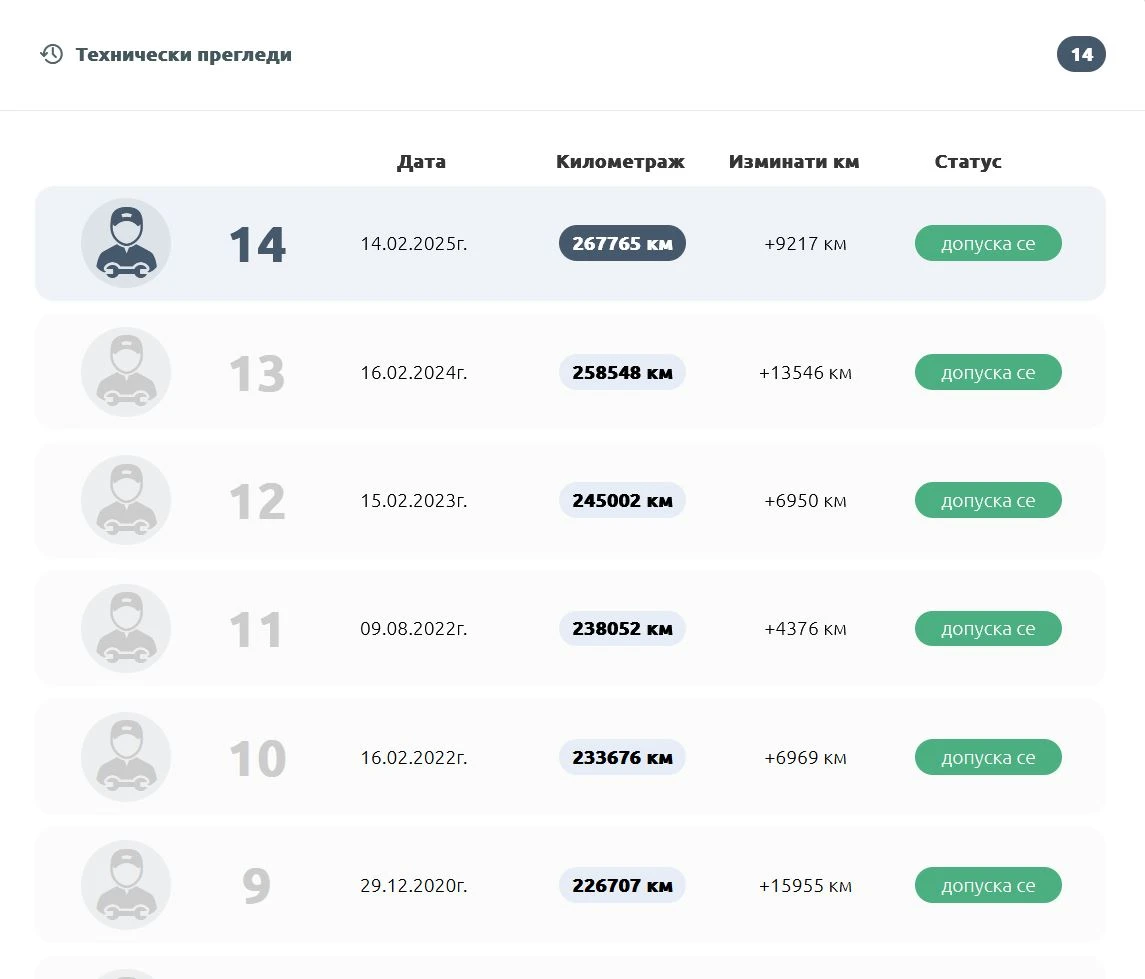1145x979 pixels.
Task: Click the 267765 км mileage badge
Action: 622,243
